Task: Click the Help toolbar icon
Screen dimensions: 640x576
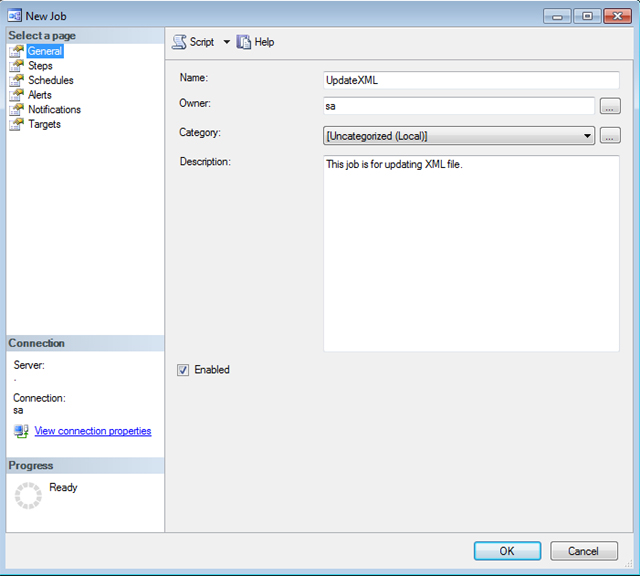Action: coord(244,42)
